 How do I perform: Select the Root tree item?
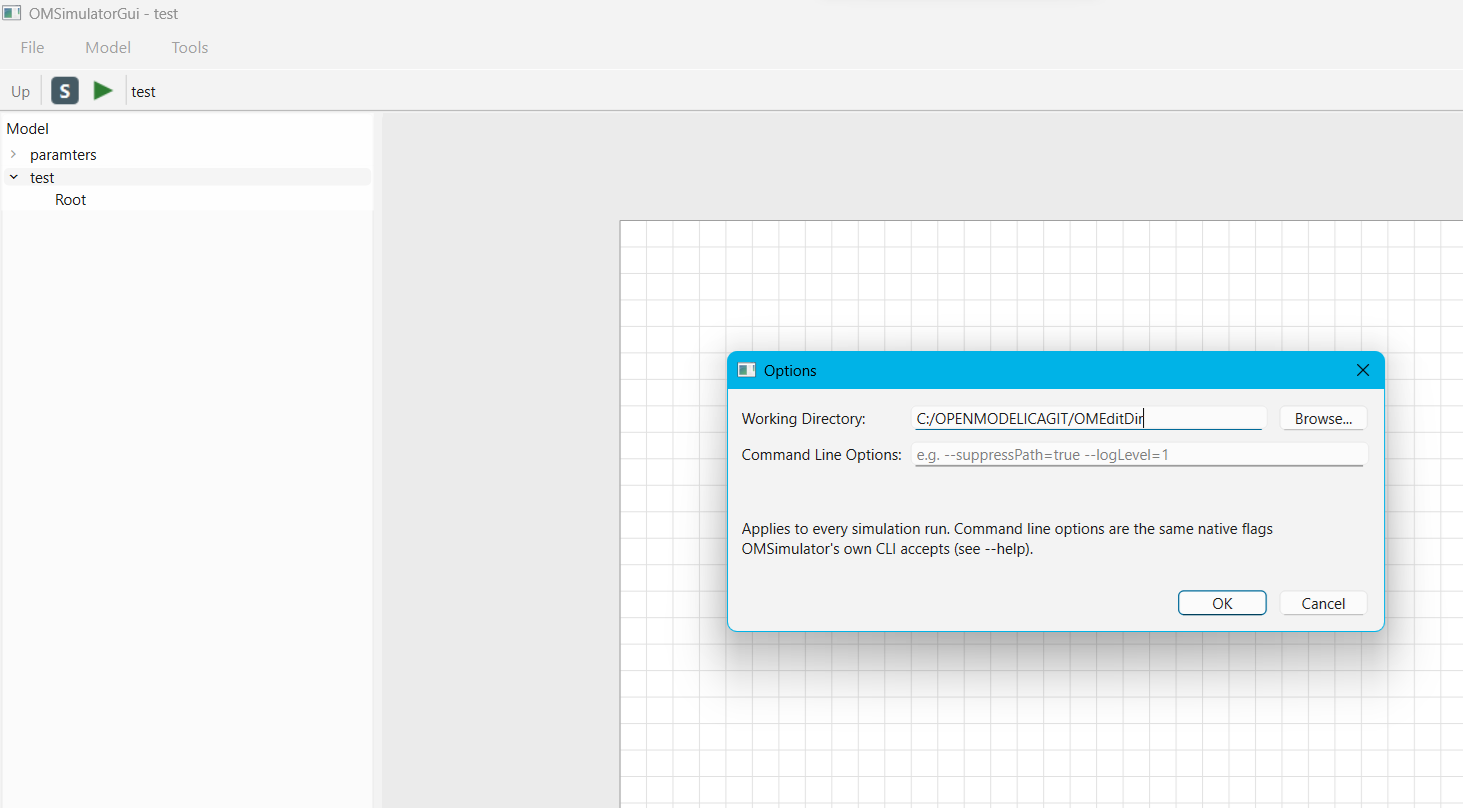[x=70, y=200]
